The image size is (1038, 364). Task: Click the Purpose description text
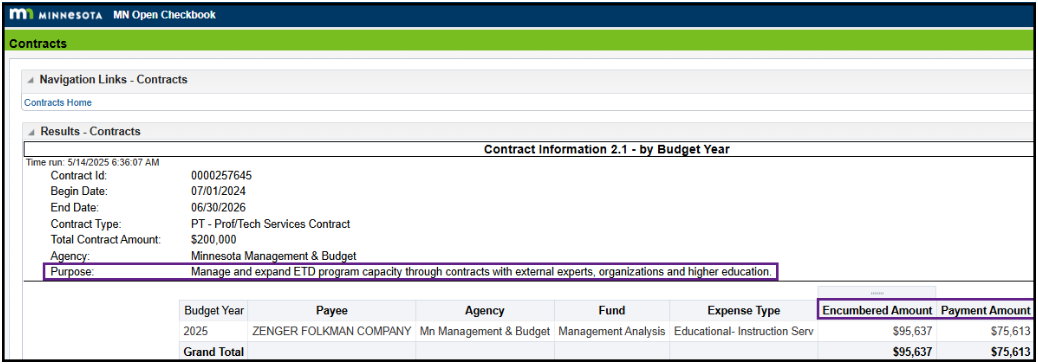pyautogui.click(x=481, y=271)
